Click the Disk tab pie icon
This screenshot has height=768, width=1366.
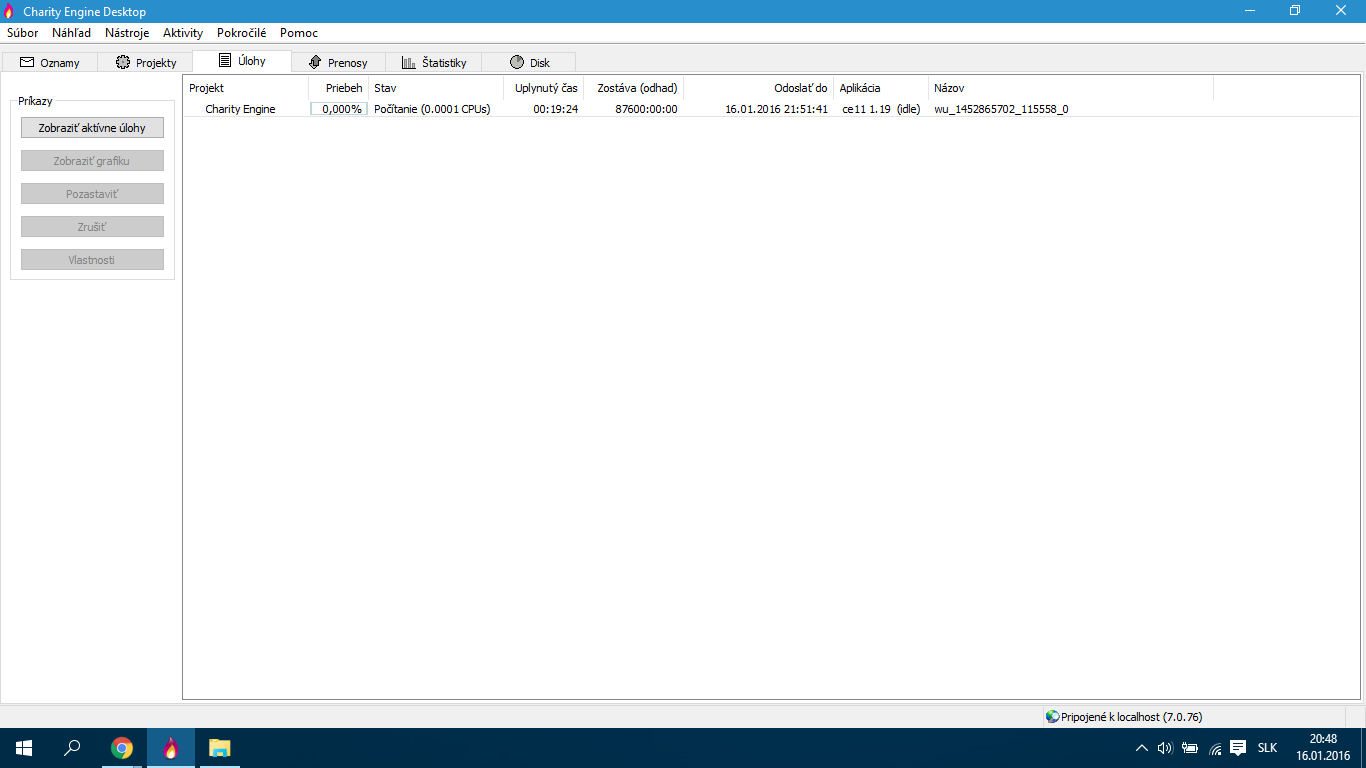pos(517,62)
